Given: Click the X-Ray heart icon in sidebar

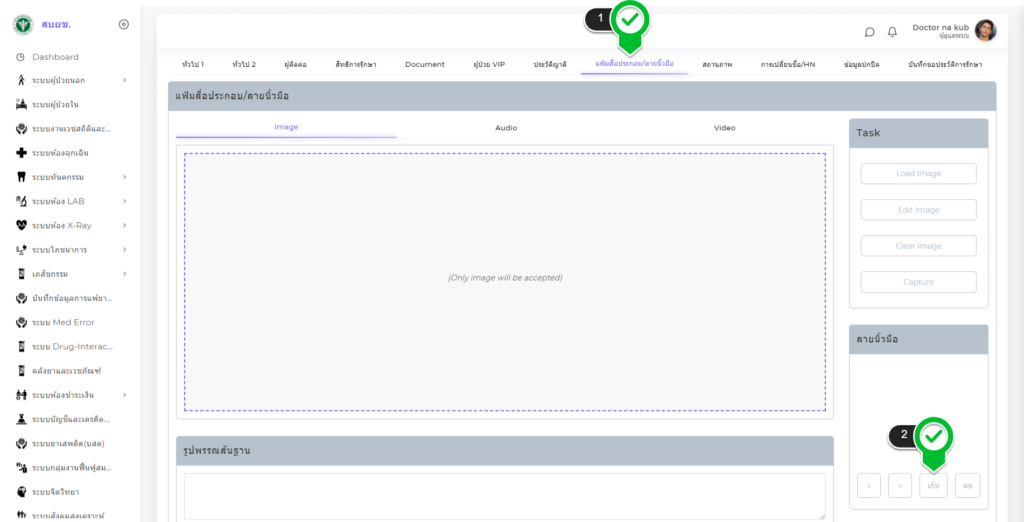Looking at the screenshot, I should point(21,225).
